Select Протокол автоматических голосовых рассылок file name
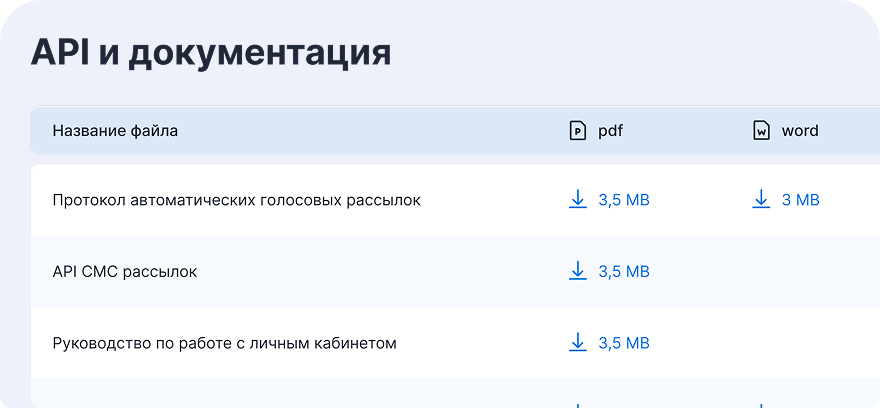880x408 pixels. tap(236, 200)
